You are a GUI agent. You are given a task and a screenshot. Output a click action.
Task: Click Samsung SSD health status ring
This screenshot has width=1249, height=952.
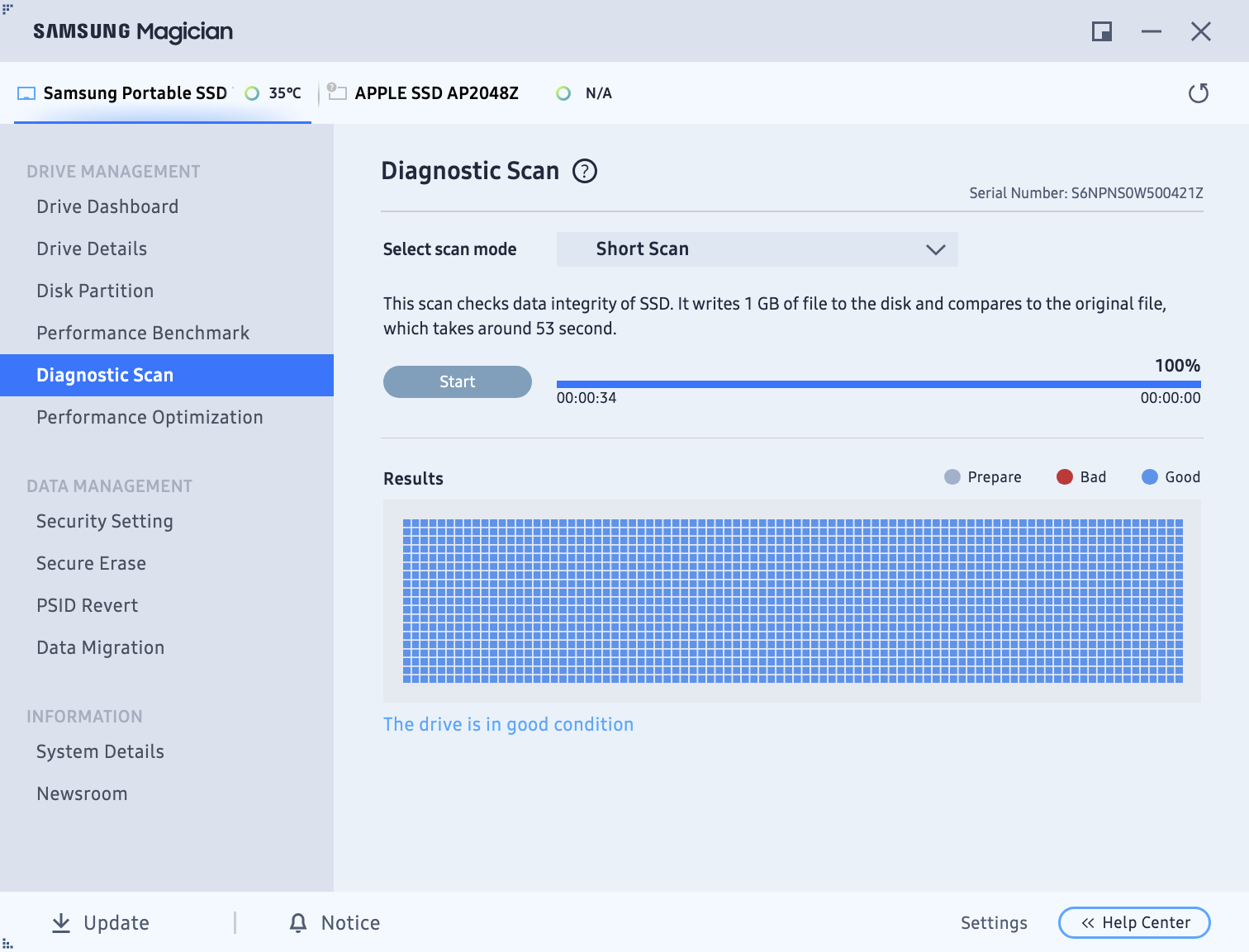252,93
